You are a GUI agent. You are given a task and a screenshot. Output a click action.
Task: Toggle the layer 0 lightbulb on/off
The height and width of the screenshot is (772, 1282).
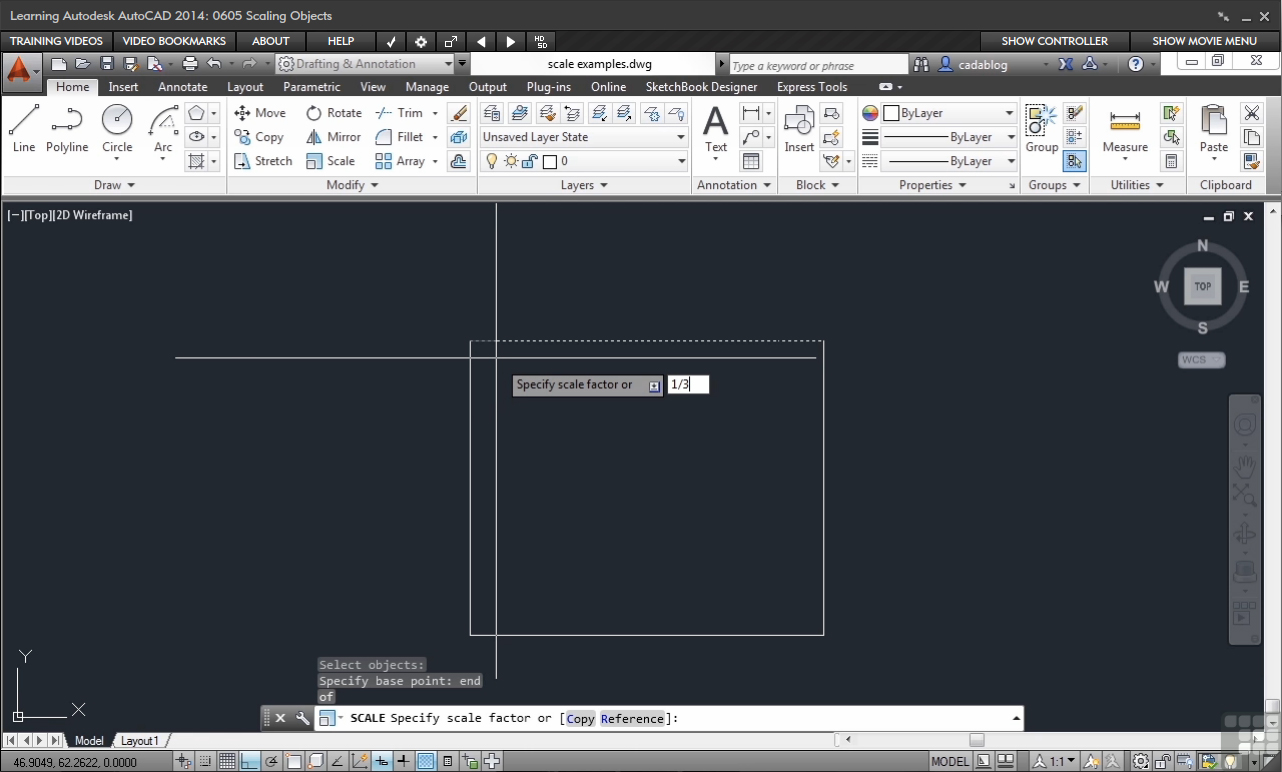491,161
